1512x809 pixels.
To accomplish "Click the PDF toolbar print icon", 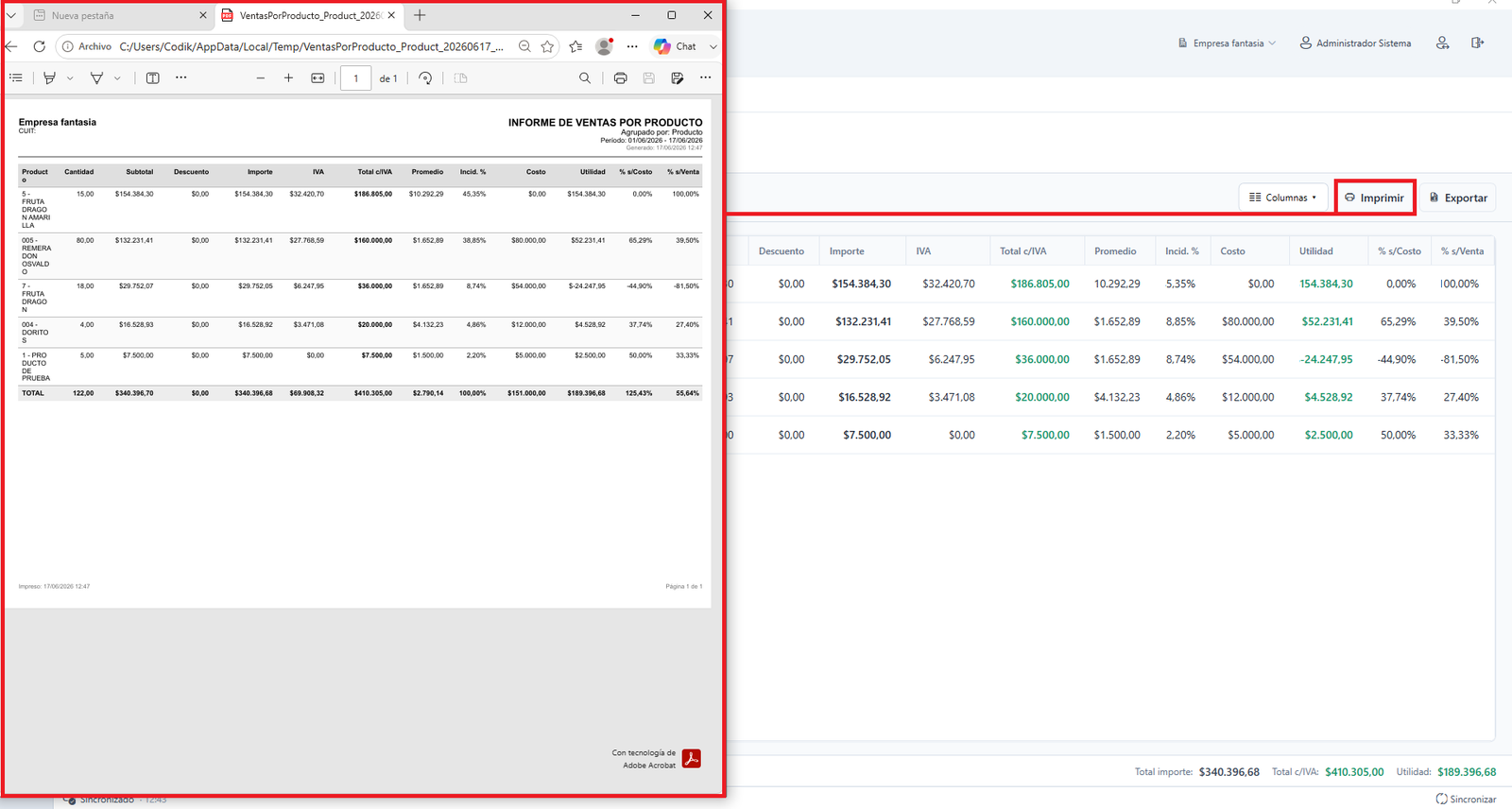I will [620, 78].
